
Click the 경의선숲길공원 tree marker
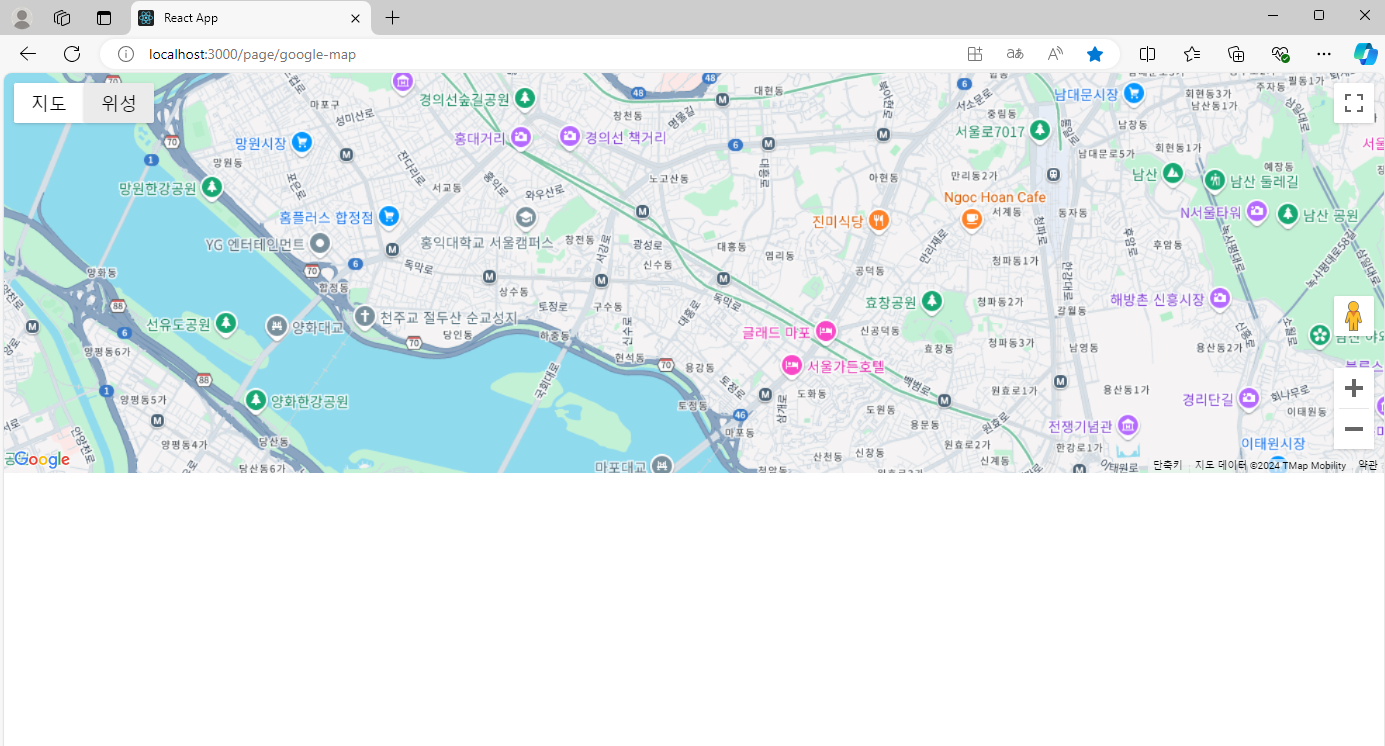[524, 98]
